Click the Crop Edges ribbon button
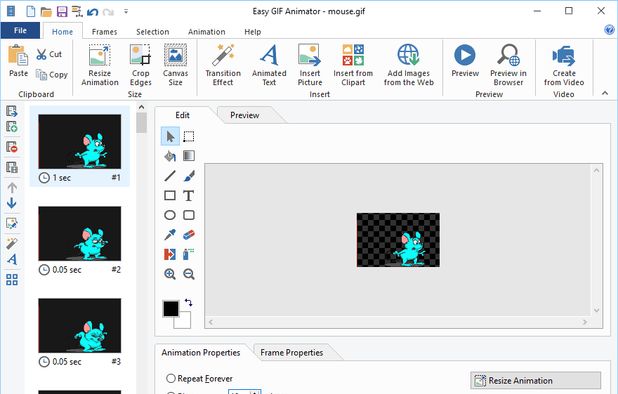 click(140, 65)
